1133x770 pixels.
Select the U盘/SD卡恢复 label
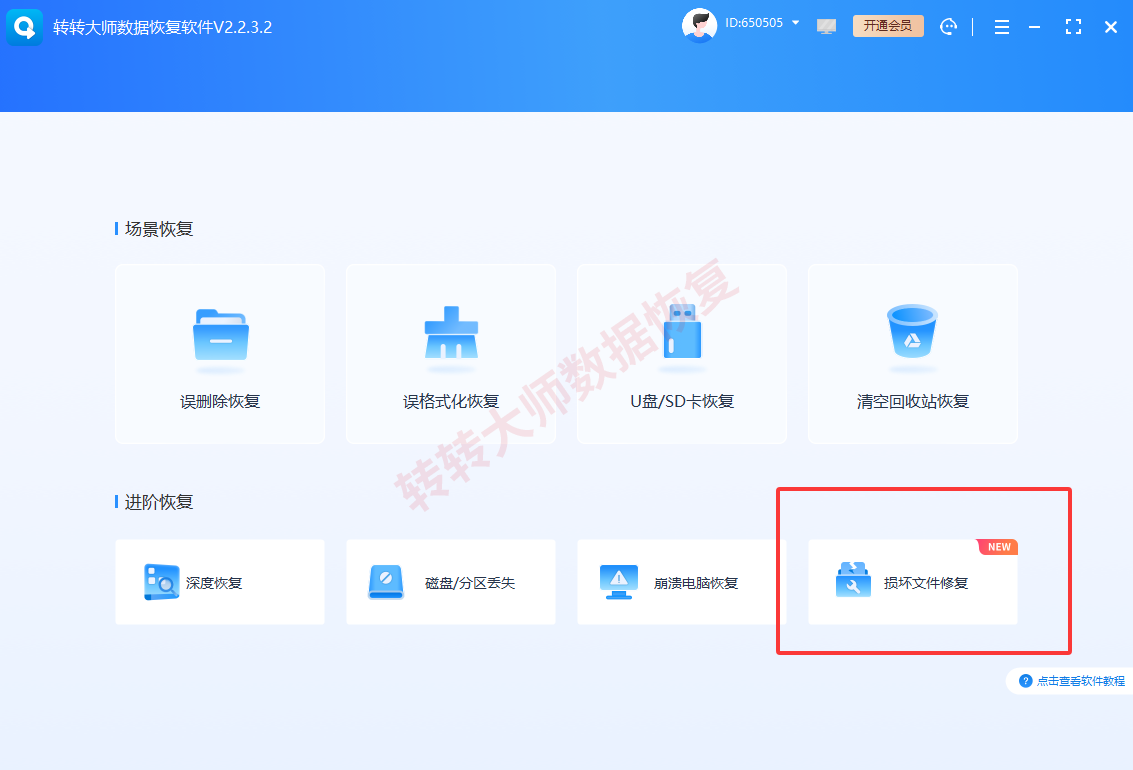(x=682, y=402)
